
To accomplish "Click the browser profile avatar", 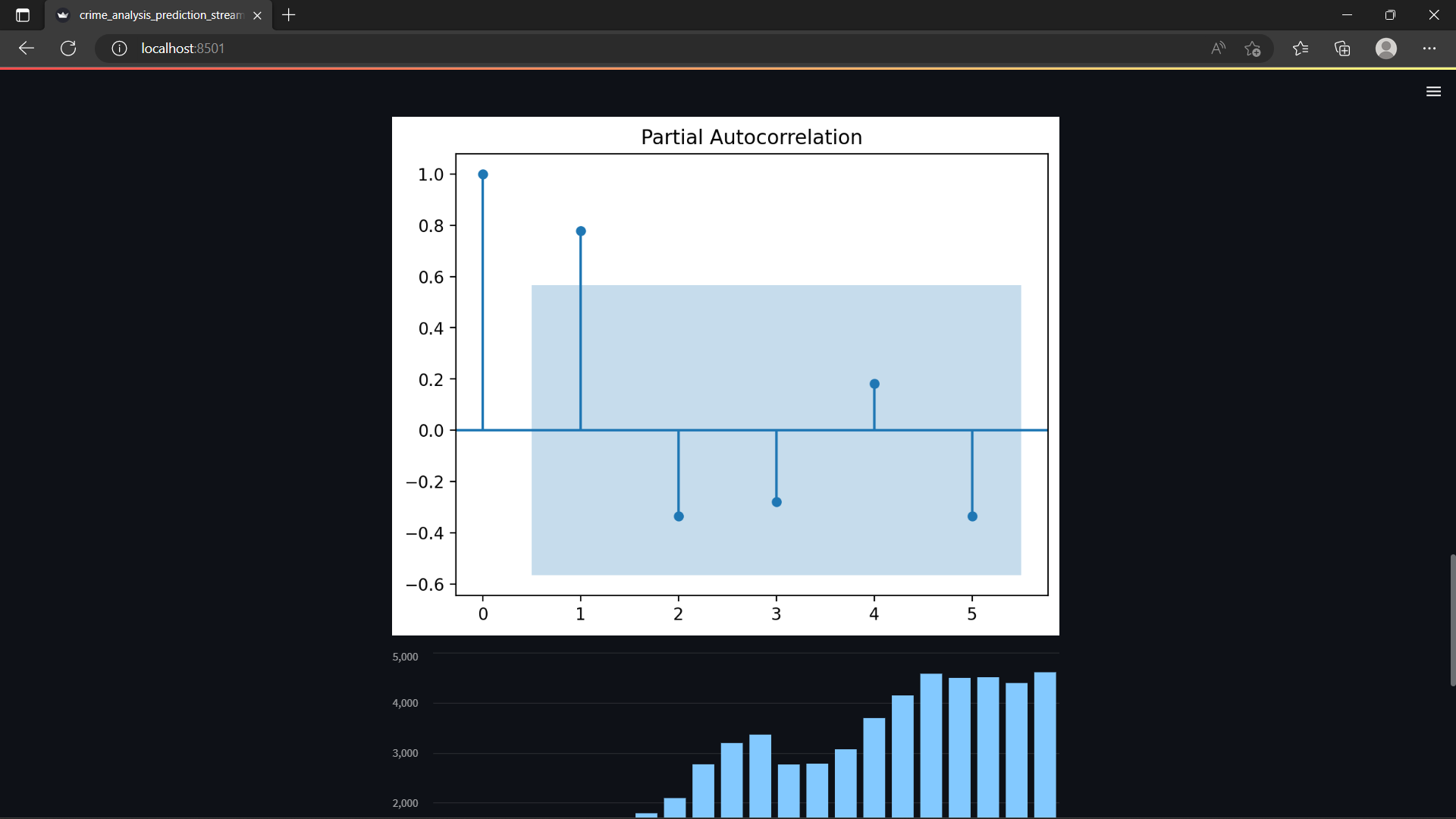I will pos(1386,48).
